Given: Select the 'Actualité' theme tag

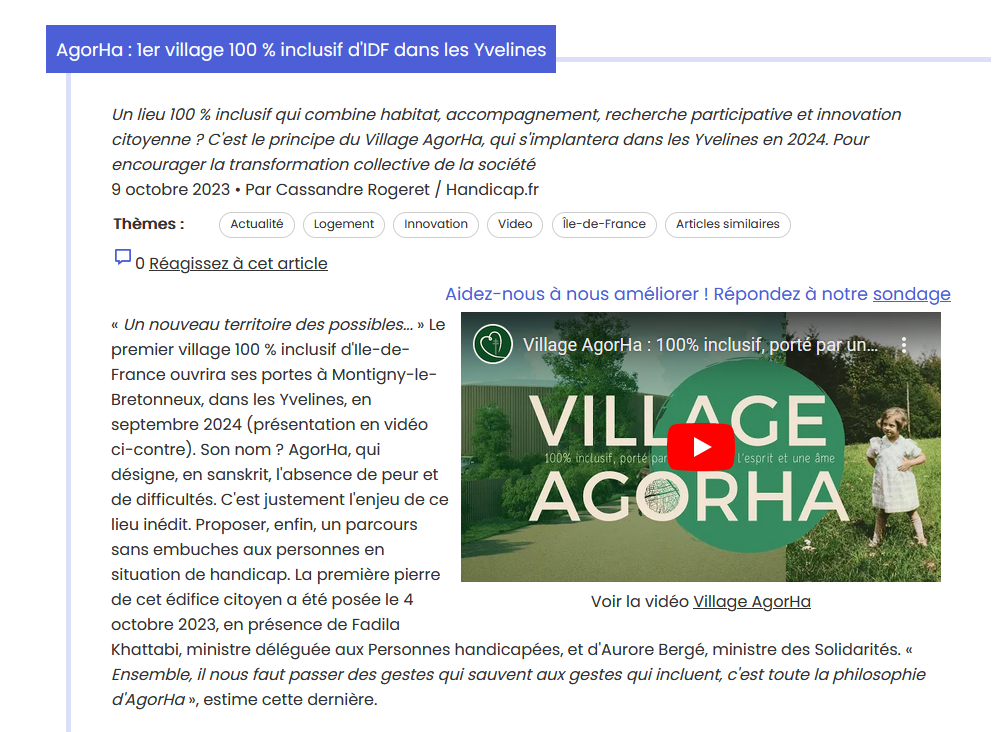Looking at the screenshot, I should tap(256, 225).
